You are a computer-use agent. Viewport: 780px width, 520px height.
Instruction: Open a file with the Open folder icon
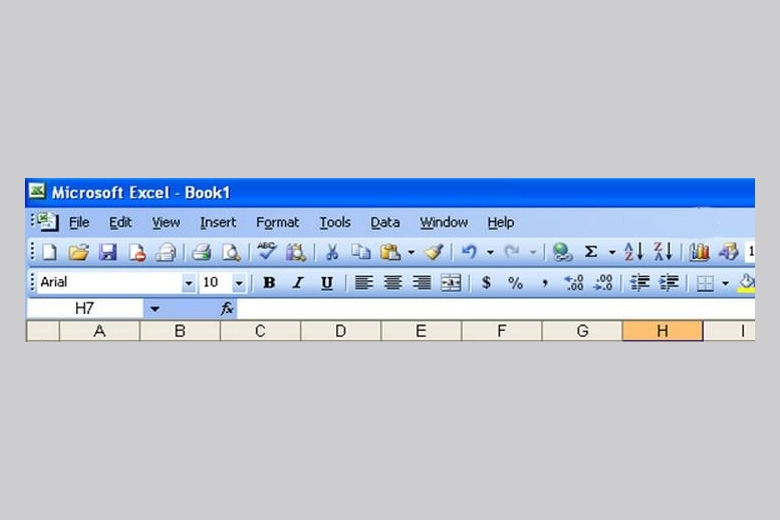78,252
